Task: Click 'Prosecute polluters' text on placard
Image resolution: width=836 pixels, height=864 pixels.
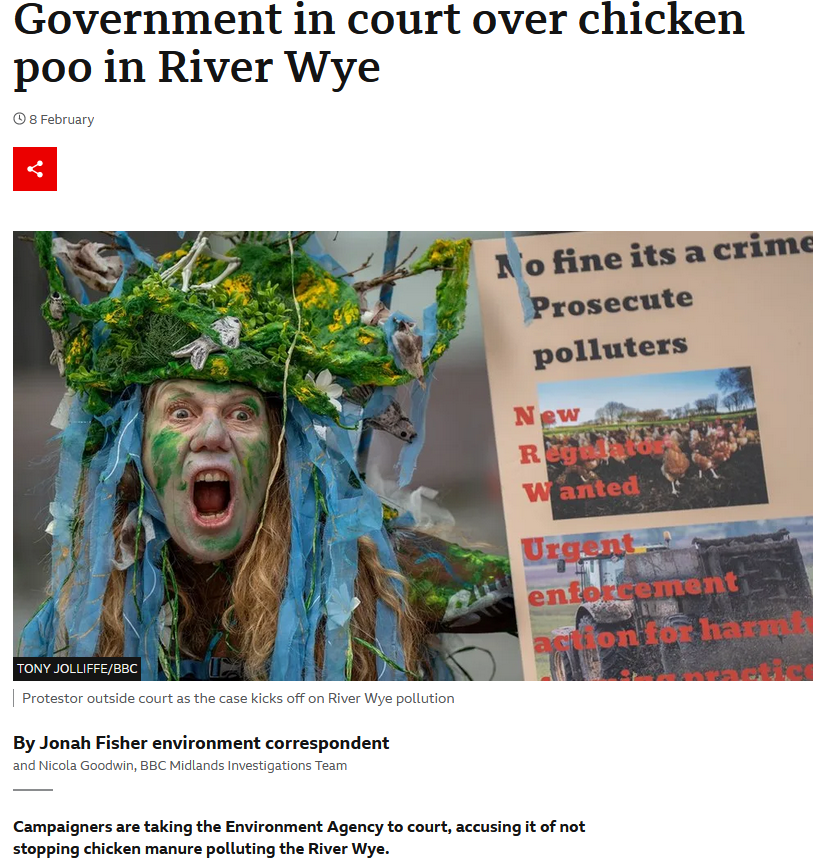Action: pyautogui.click(x=612, y=326)
